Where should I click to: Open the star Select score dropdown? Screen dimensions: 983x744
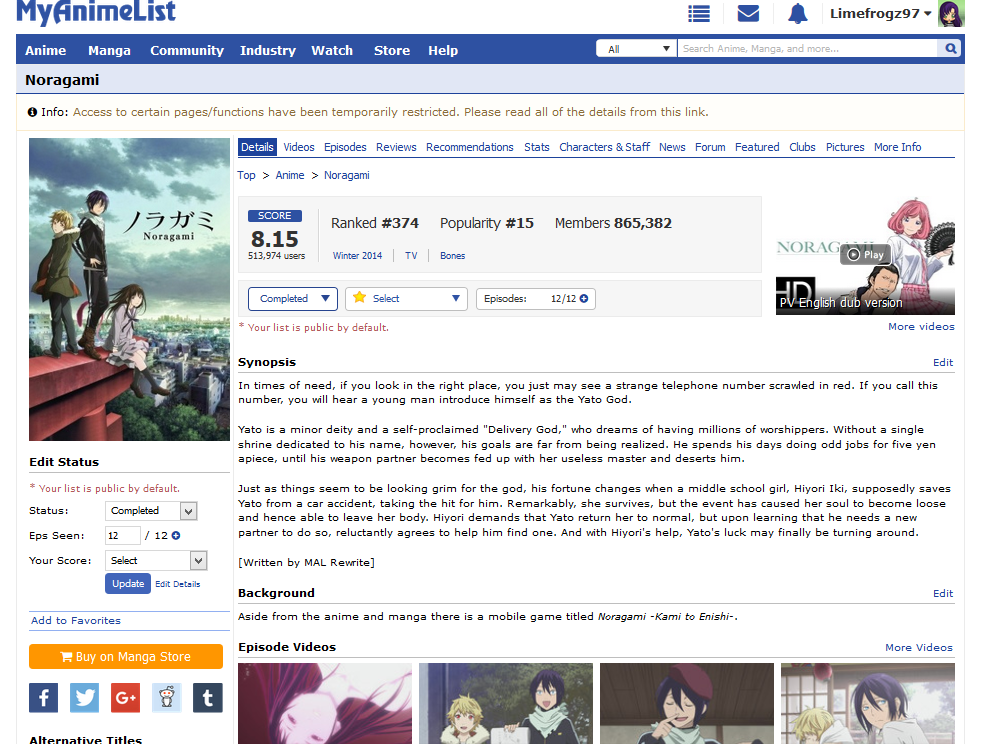pos(406,298)
